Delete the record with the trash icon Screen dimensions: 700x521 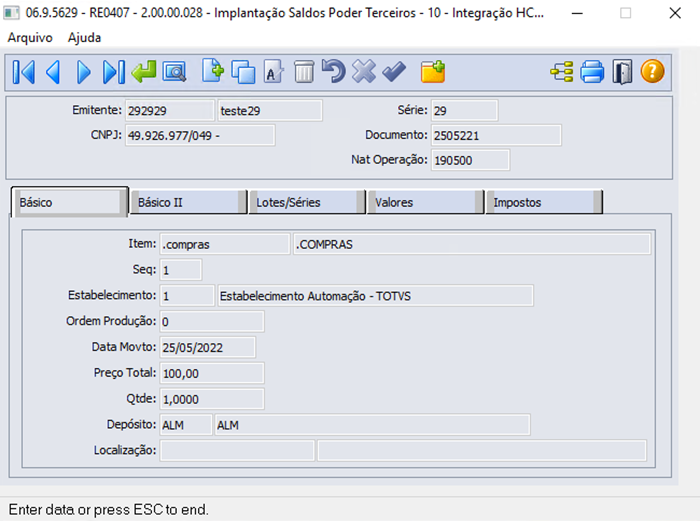coord(304,72)
